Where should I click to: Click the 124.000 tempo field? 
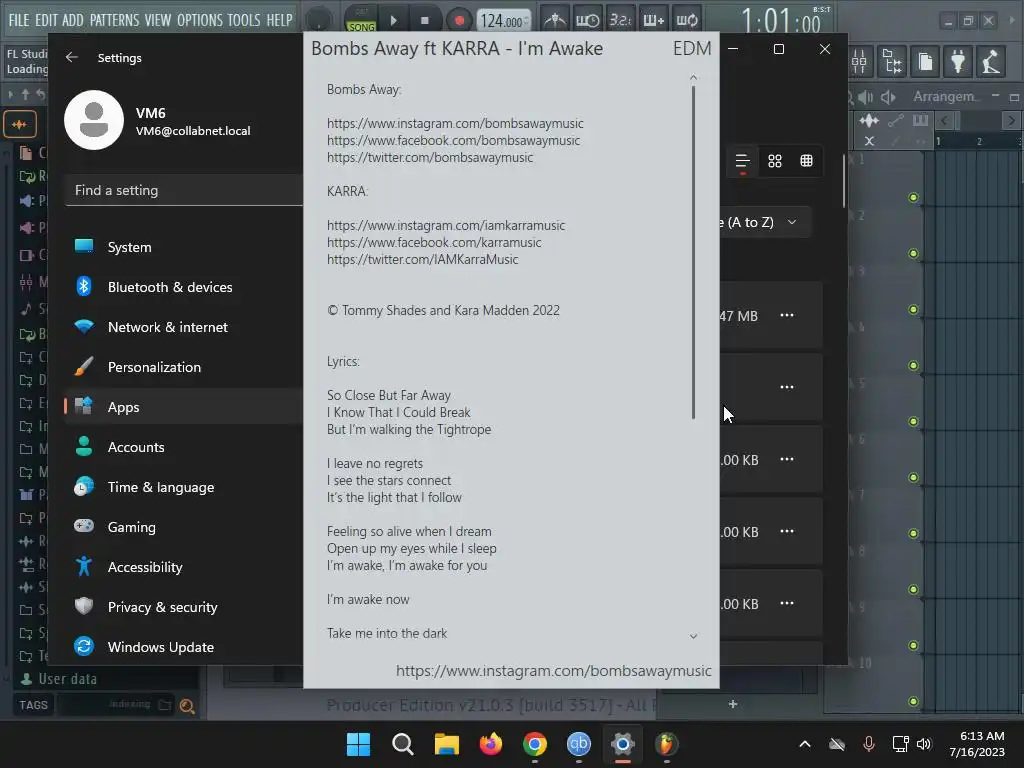pyautogui.click(x=504, y=21)
